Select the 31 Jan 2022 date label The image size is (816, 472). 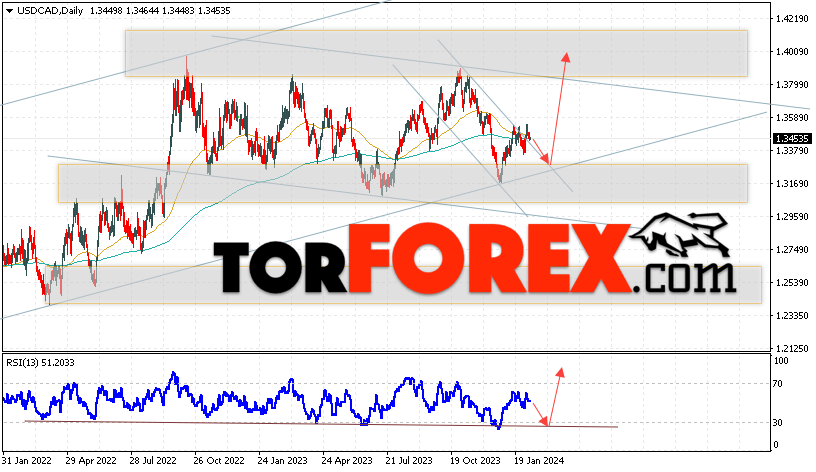click(x=27, y=461)
